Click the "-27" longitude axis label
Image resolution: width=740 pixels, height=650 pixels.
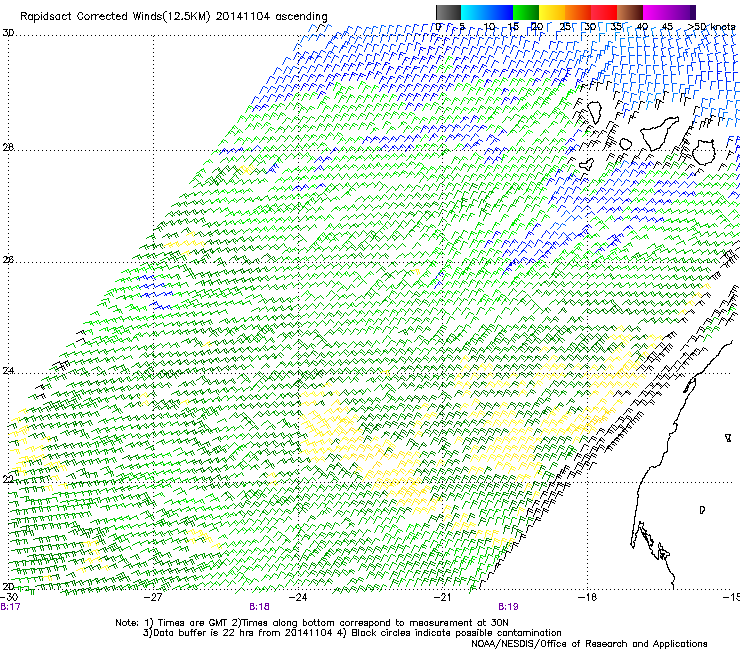pyautogui.click(x=153, y=597)
